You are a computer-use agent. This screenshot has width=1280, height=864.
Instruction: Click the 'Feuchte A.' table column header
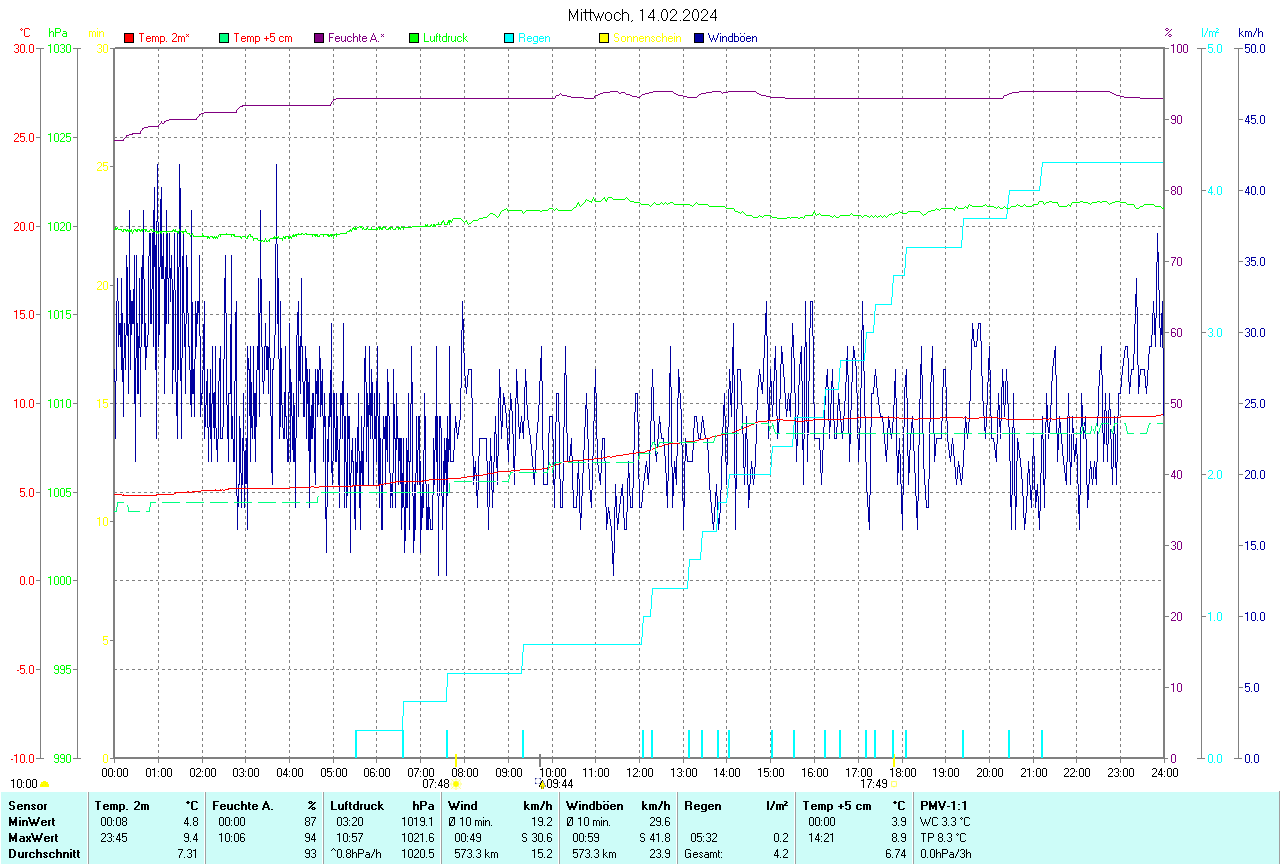pos(243,805)
